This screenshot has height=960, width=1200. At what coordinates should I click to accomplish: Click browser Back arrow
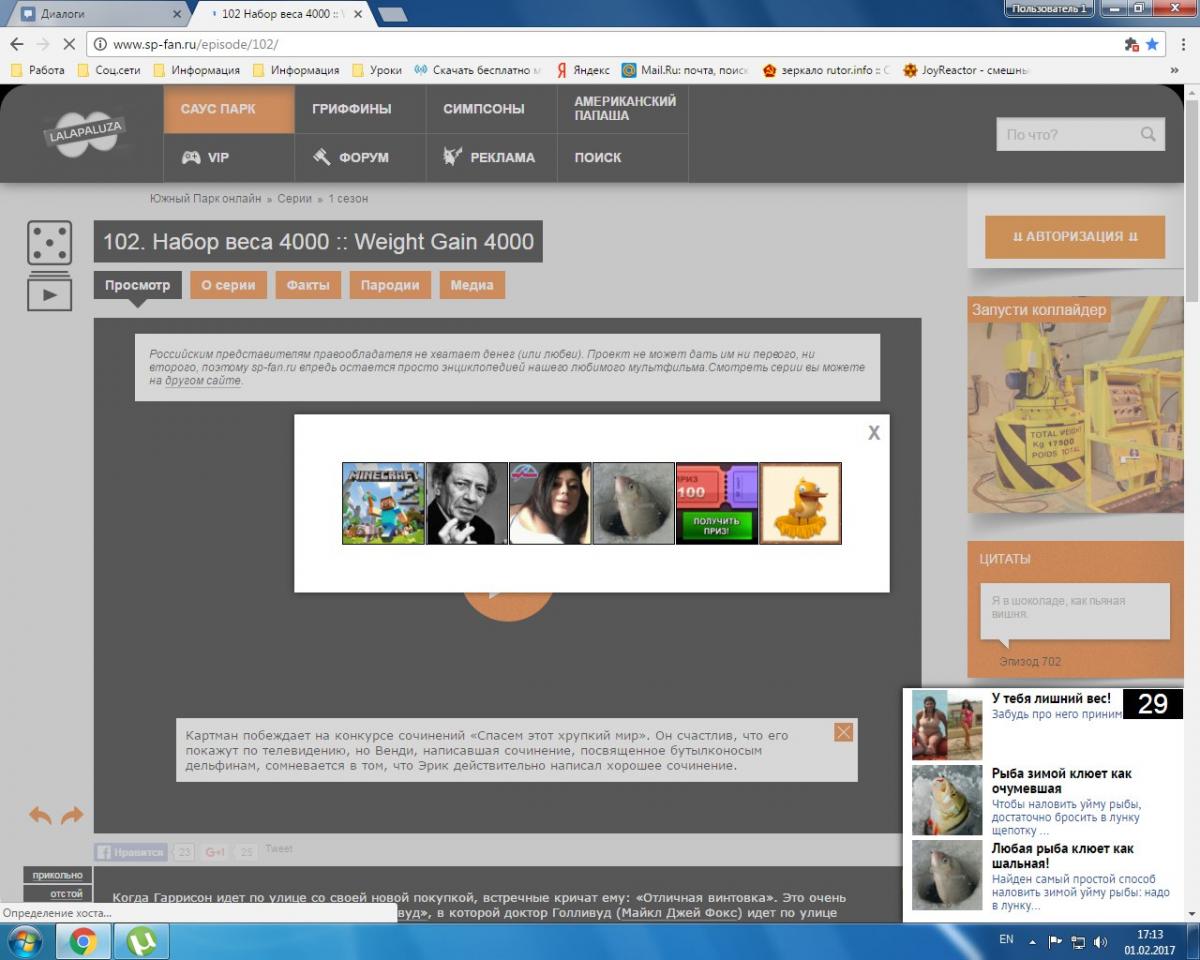tap(16, 45)
